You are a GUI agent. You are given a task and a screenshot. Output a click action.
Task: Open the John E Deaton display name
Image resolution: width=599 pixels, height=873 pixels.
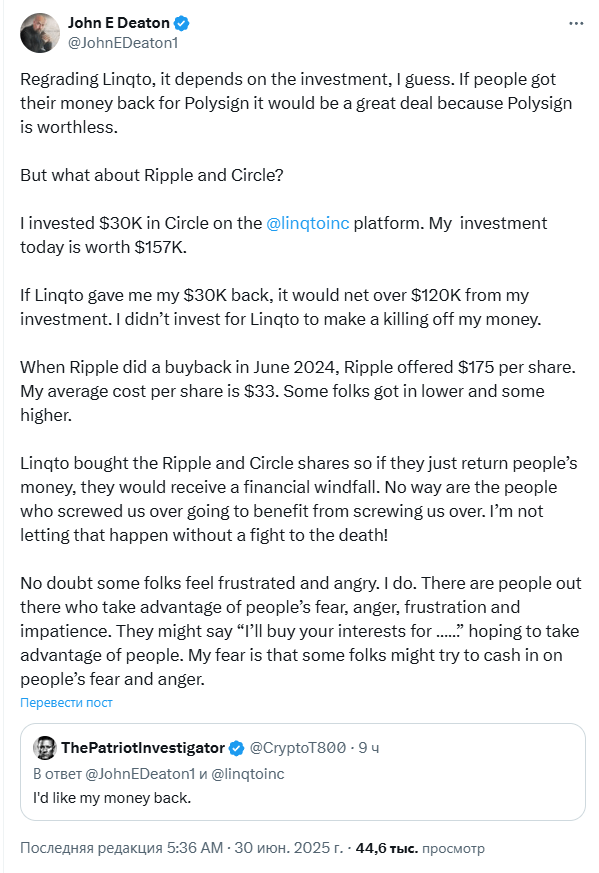119,23
